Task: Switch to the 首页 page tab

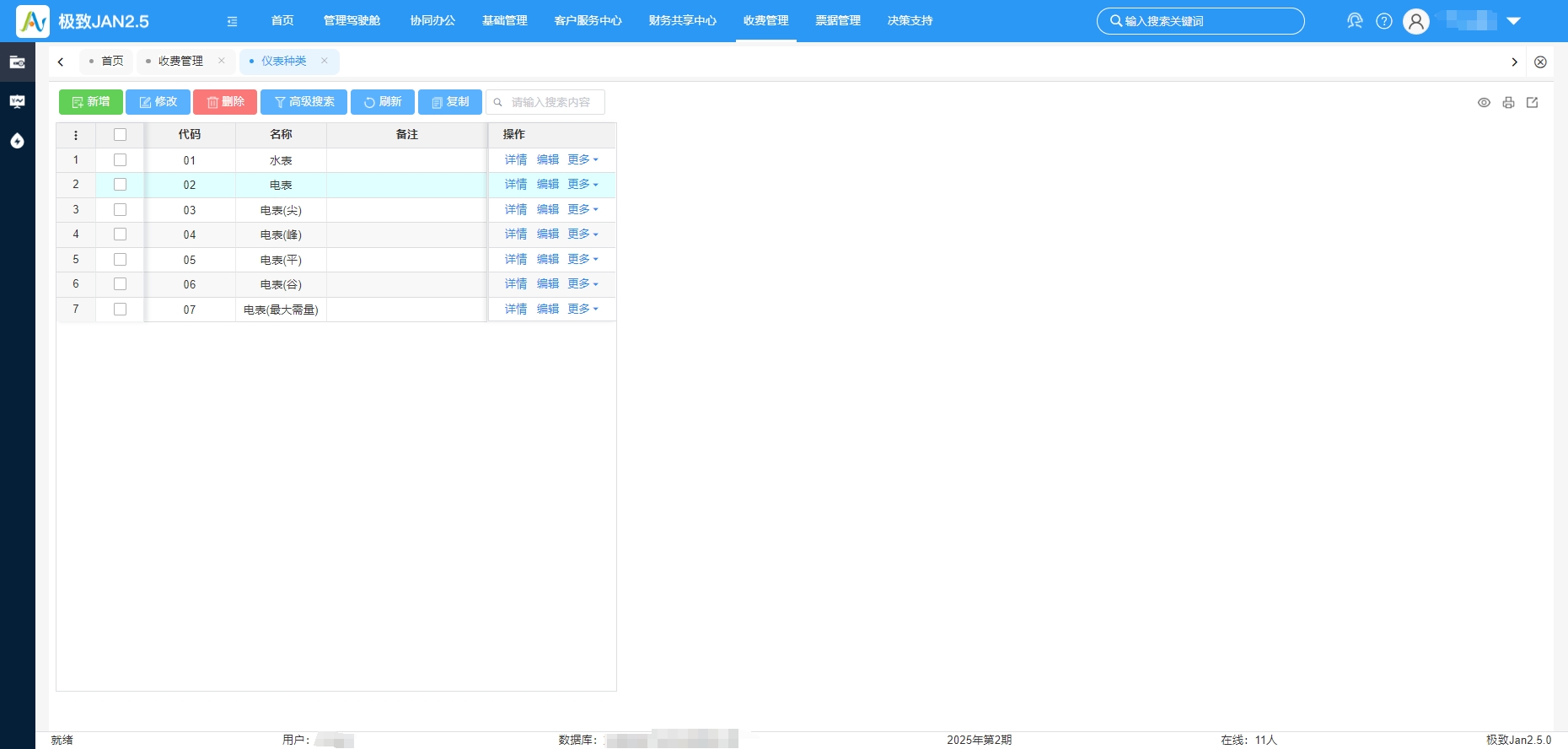Action: pos(106,61)
